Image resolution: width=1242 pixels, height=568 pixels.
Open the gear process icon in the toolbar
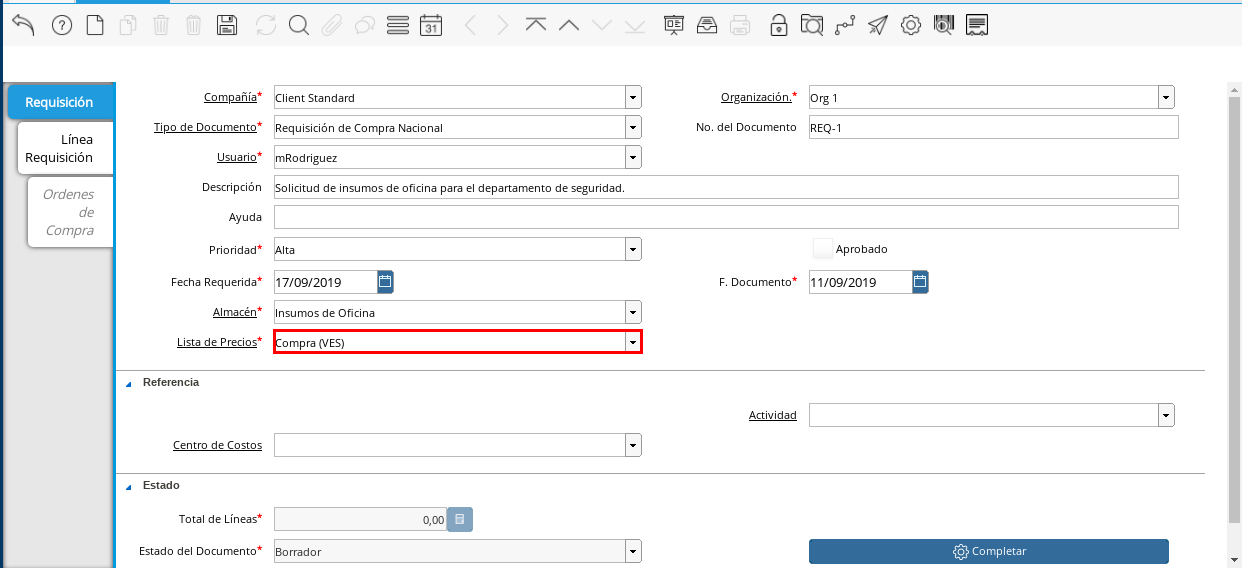click(x=910, y=26)
